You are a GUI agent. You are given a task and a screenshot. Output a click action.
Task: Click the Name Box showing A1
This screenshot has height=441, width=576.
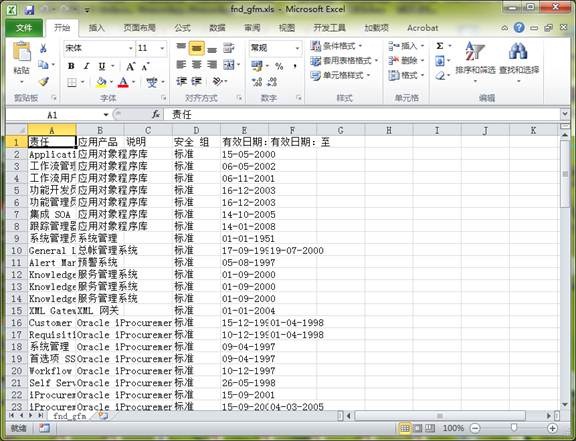(53, 115)
